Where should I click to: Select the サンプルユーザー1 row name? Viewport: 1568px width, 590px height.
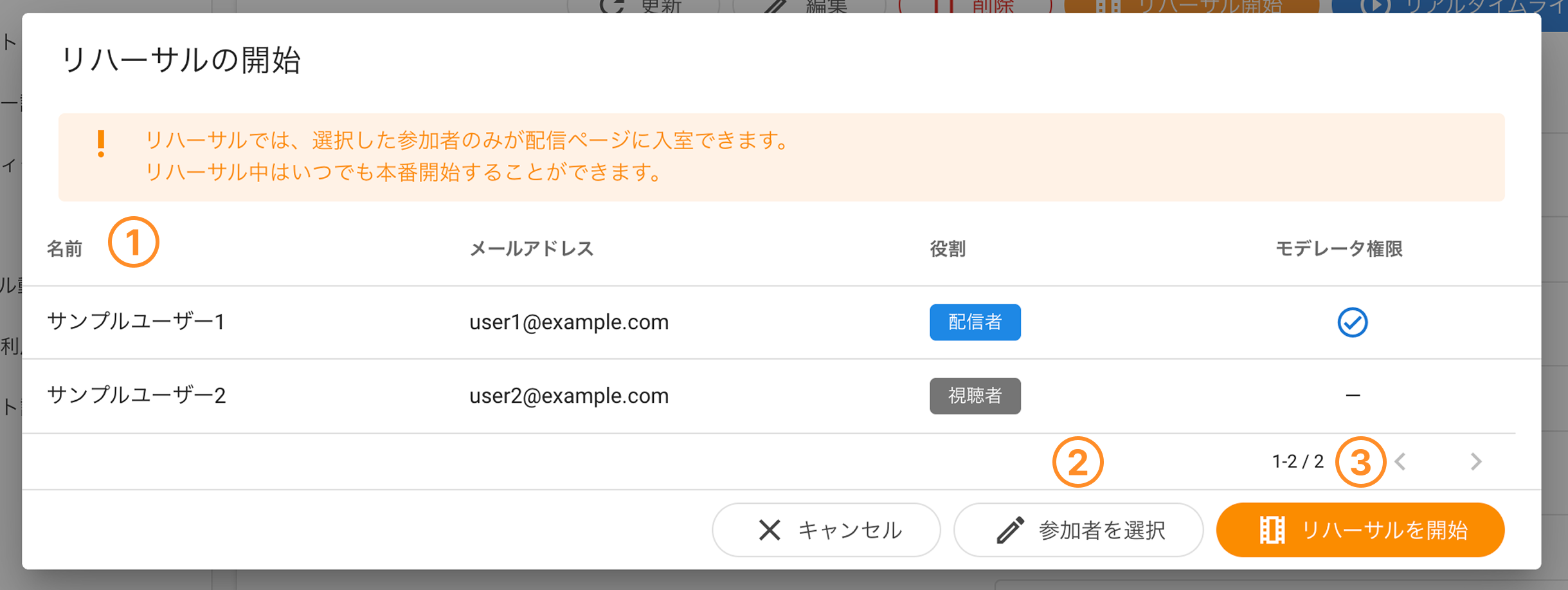[x=136, y=321]
